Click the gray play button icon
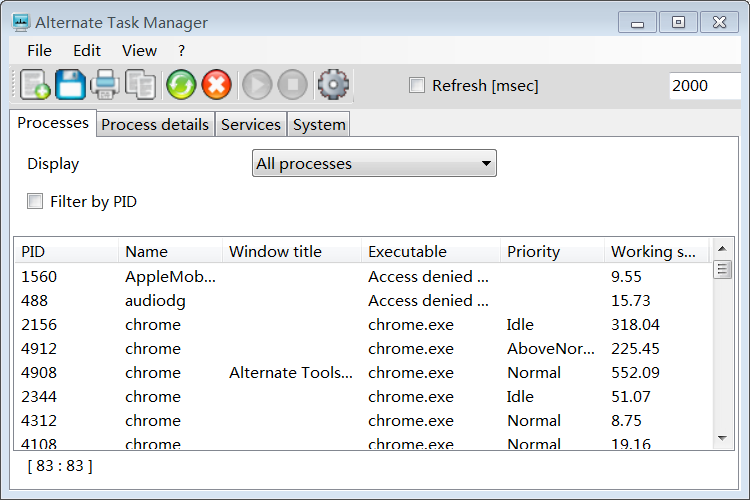750x500 pixels. pyautogui.click(x=257, y=86)
